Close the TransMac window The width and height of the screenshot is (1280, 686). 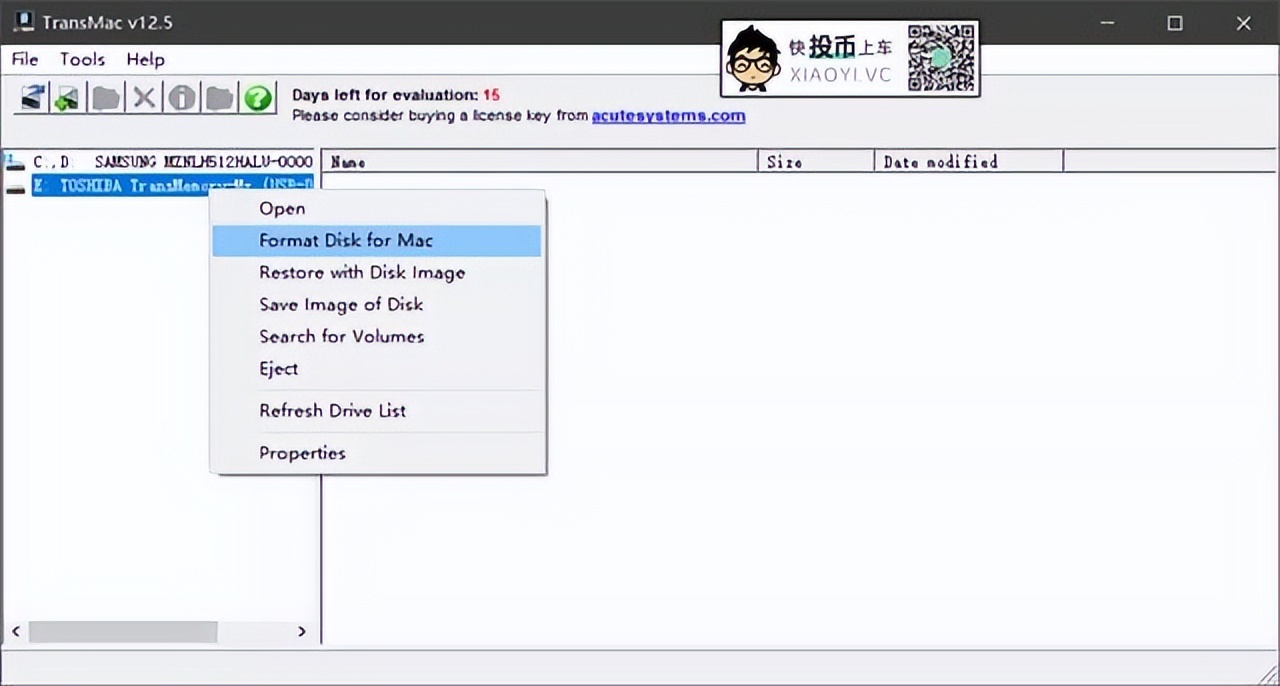1243,22
